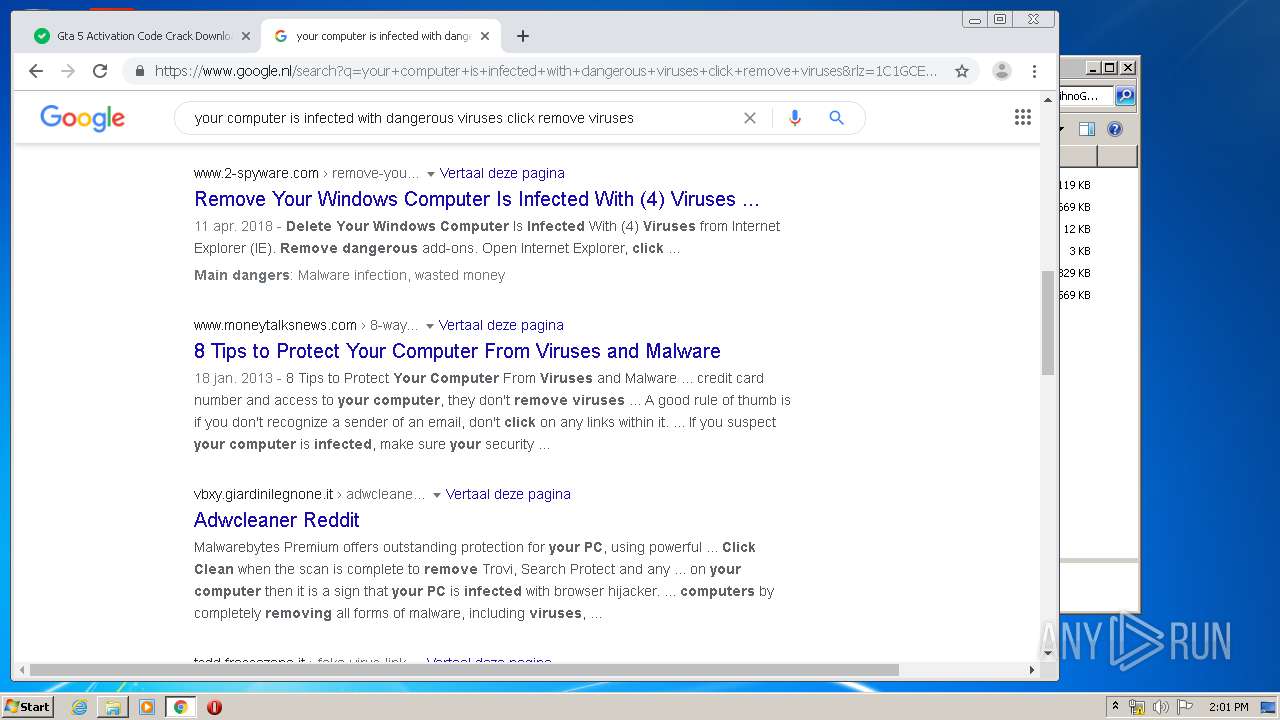This screenshot has width=1280, height=720.
Task: Submit search with the magnifier icon
Action: [x=837, y=118]
